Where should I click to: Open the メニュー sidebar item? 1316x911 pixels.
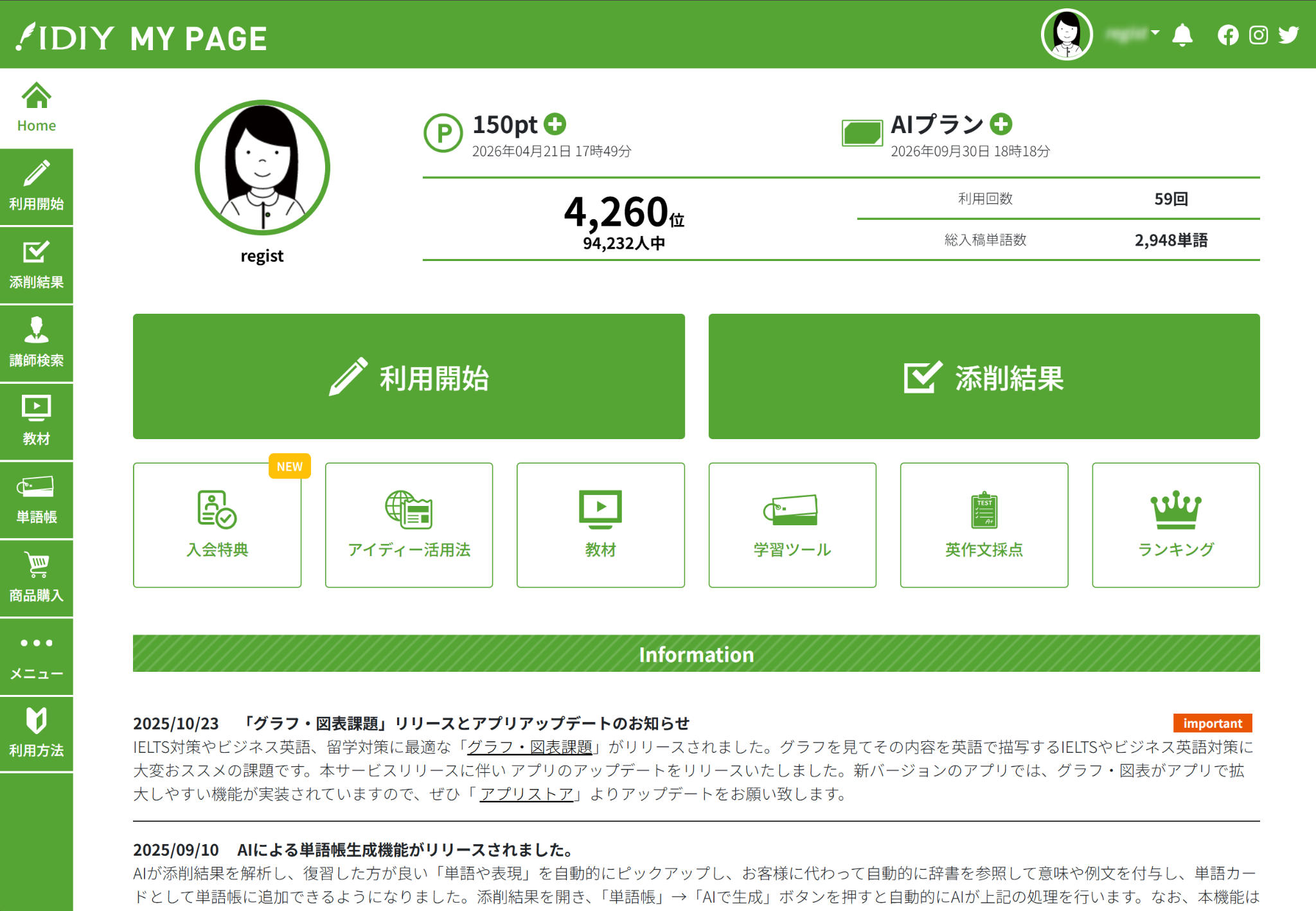tap(37, 654)
